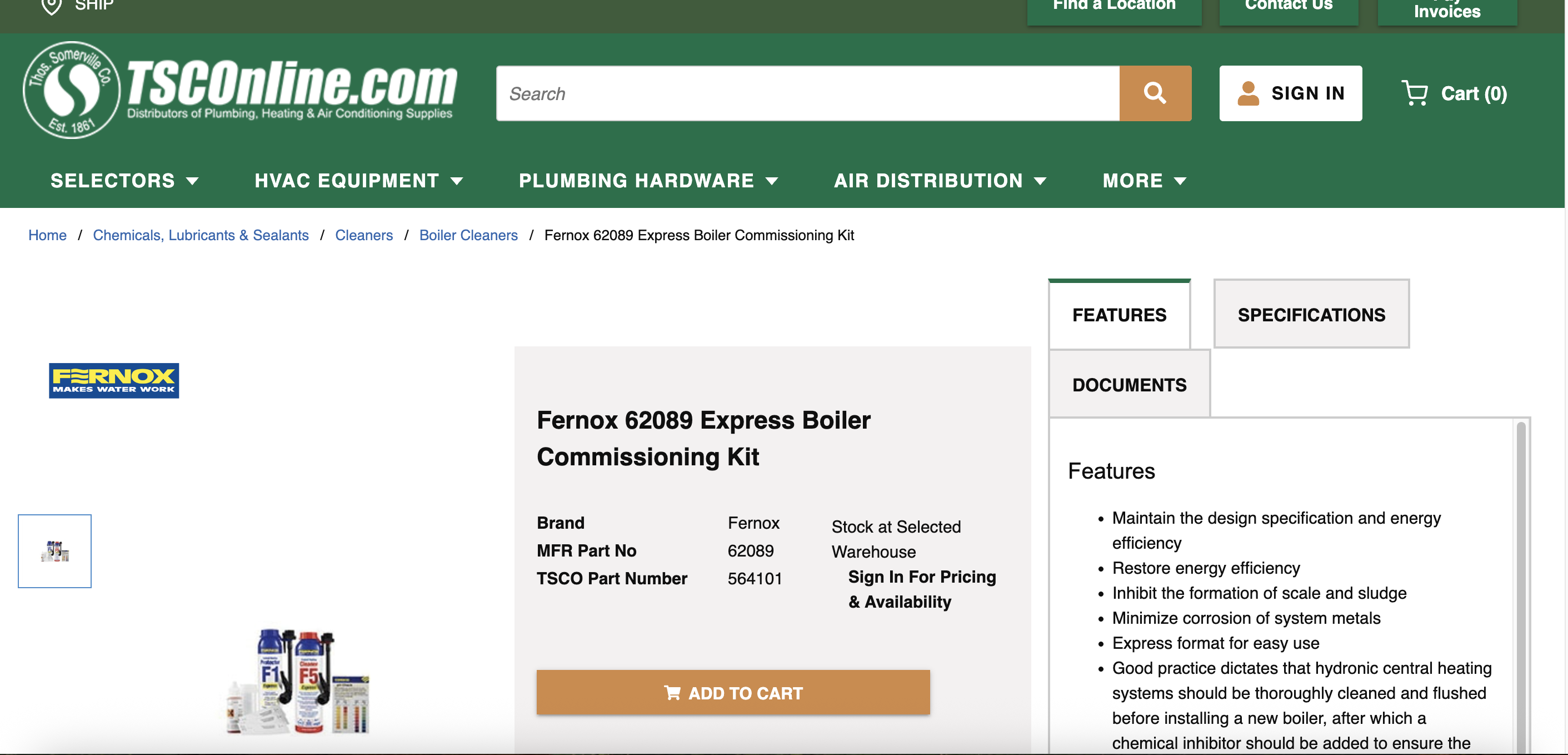
Task: Click the shopping cart icon
Action: click(1414, 93)
